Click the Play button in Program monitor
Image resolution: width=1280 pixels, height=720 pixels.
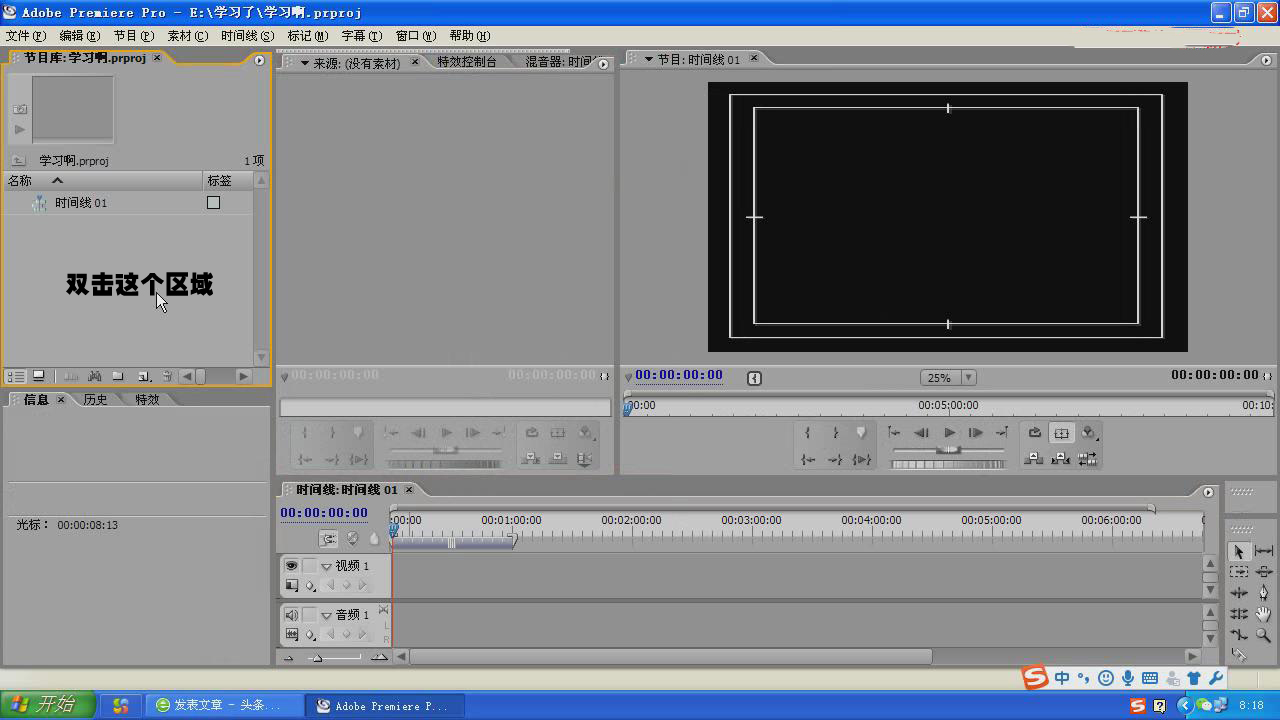[949, 433]
